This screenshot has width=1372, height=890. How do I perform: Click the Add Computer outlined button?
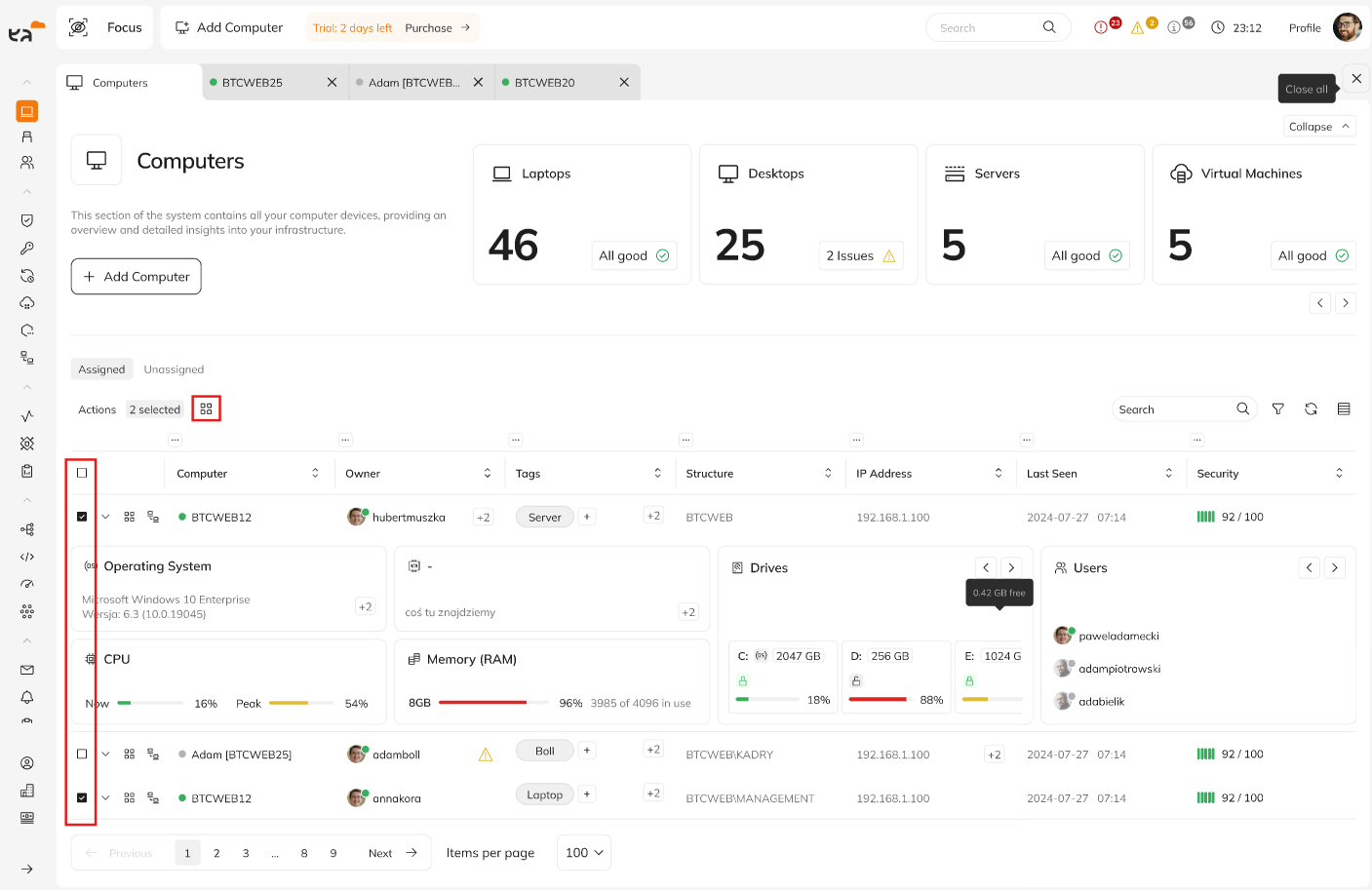137,277
